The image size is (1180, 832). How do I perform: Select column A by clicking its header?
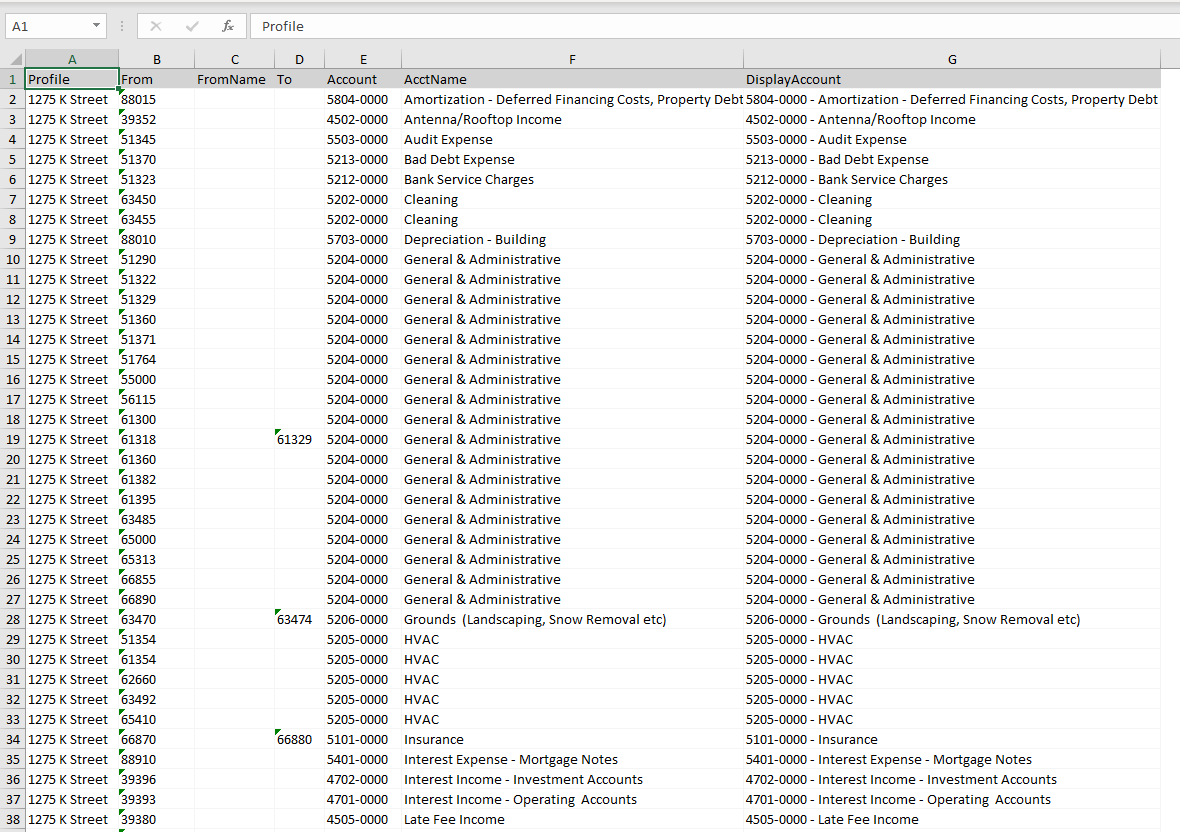pos(71,59)
